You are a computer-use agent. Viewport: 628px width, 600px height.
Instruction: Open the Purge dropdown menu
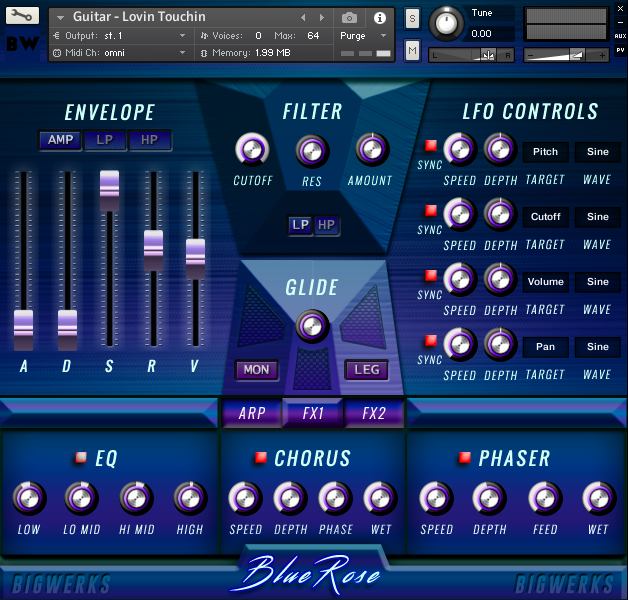pos(363,36)
